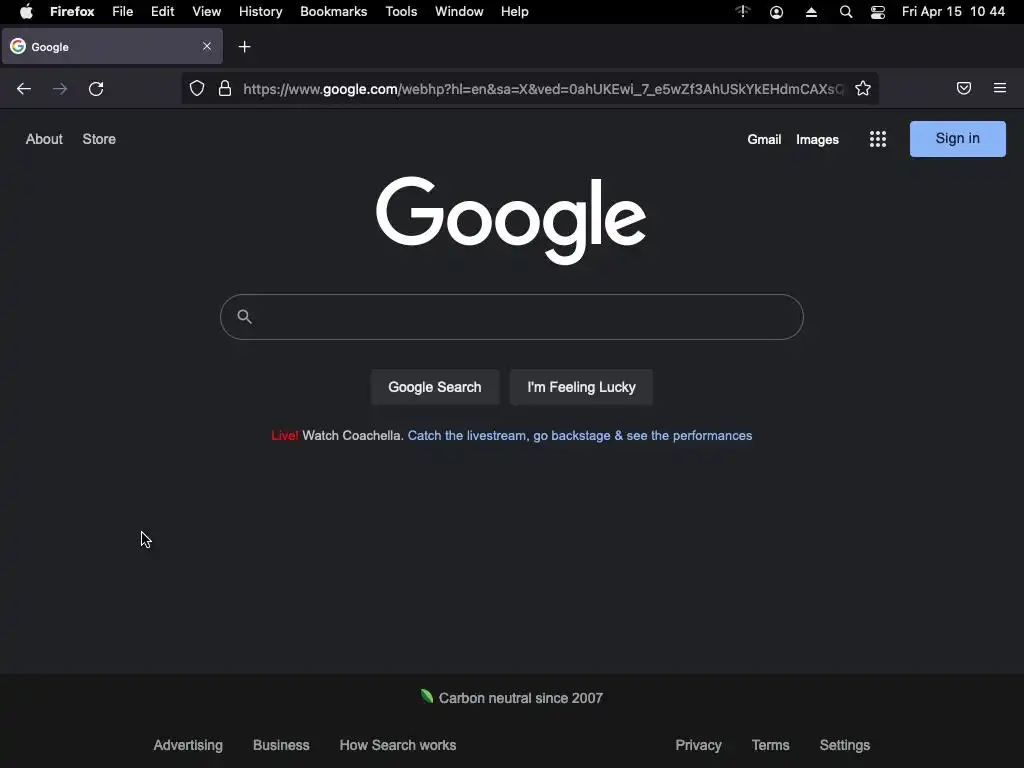Click the date and time clock
Viewport: 1024px width, 768px height.
[x=953, y=12]
